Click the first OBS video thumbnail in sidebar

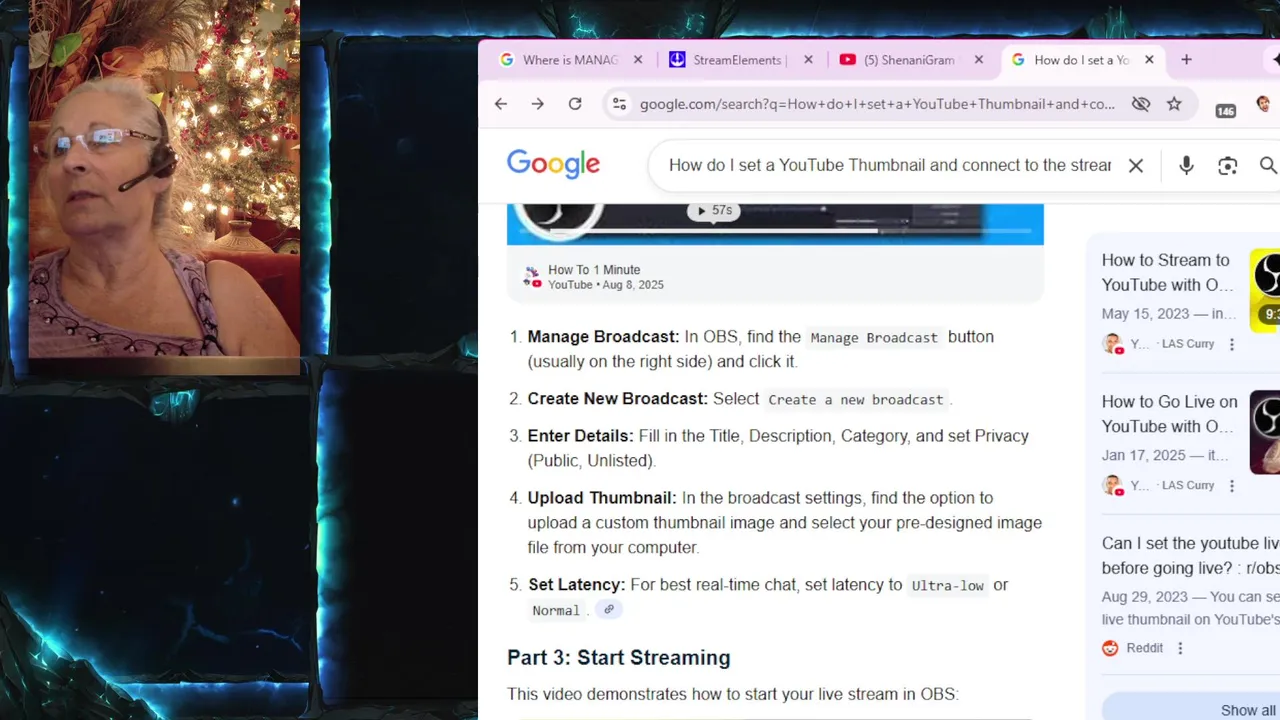(x=1265, y=290)
